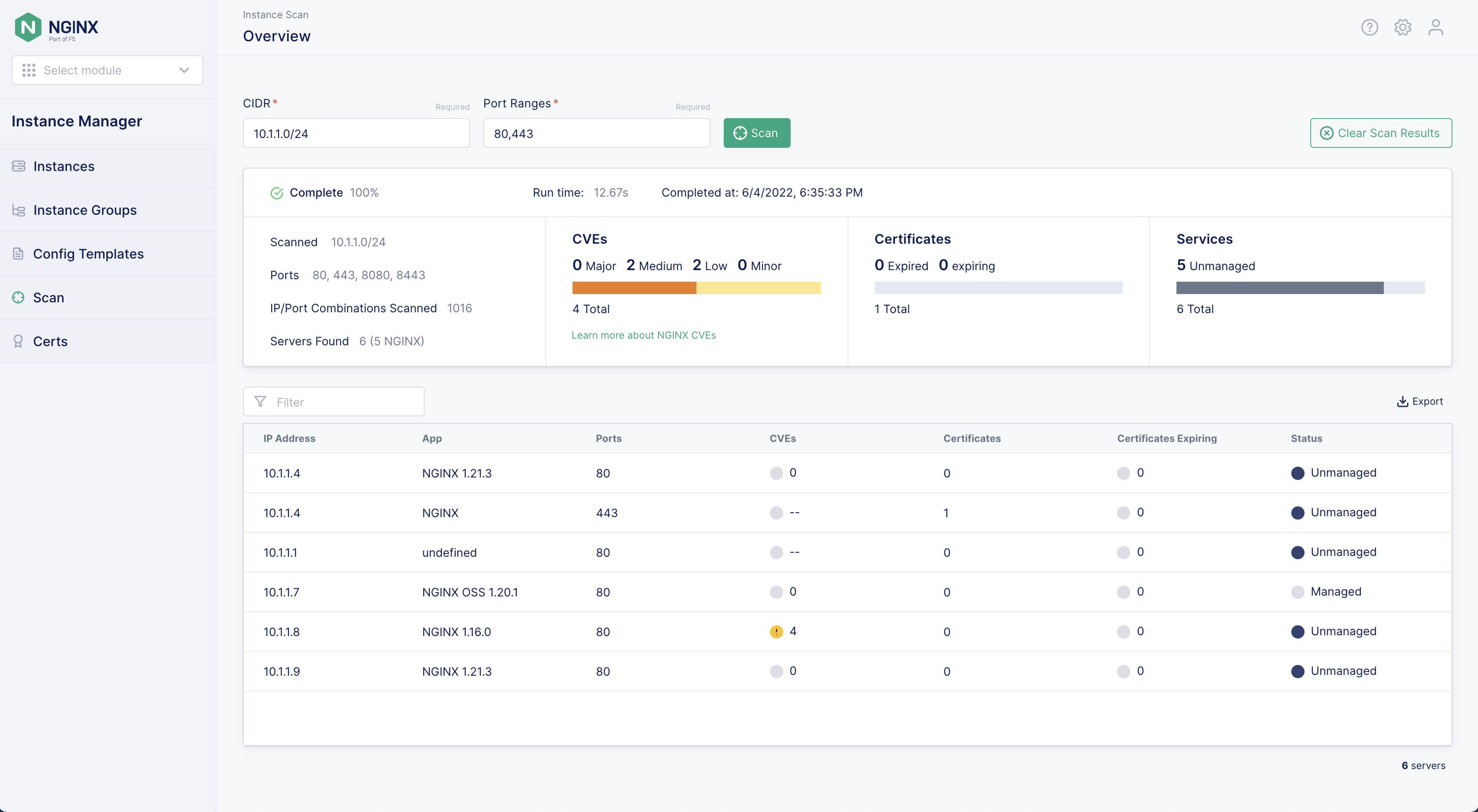This screenshot has height=812, width=1478.
Task: Select the 10.1.1.9 IP address cell
Action: pyautogui.click(x=281, y=672)
